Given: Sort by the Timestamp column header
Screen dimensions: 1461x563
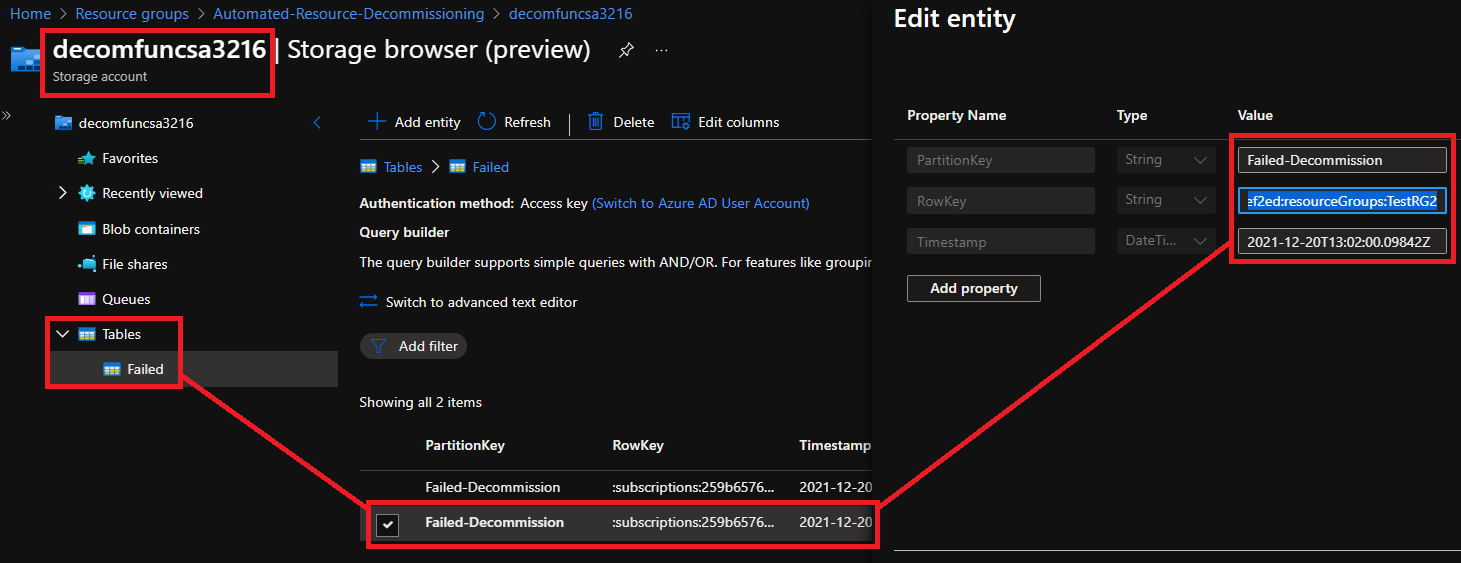Looking at the screenshot, I should pyautogui.click(x=835, y=445).
